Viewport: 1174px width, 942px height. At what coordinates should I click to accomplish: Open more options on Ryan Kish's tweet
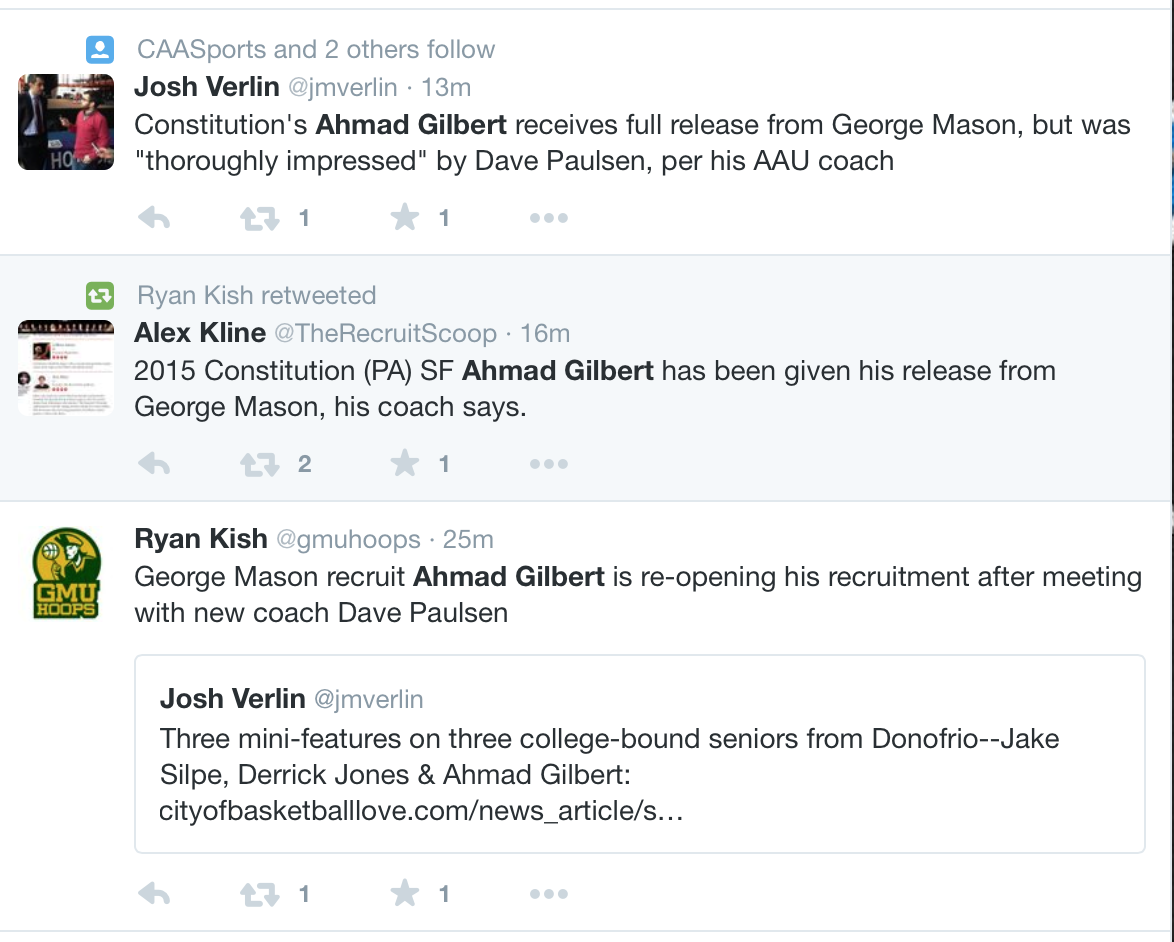pyautogui.click(x=549, y=893)
